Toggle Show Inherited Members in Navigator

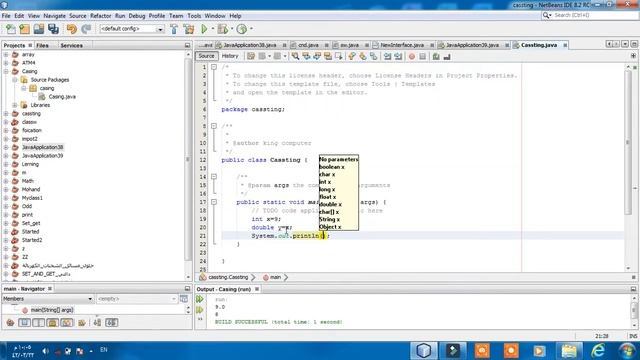point(10,323)
